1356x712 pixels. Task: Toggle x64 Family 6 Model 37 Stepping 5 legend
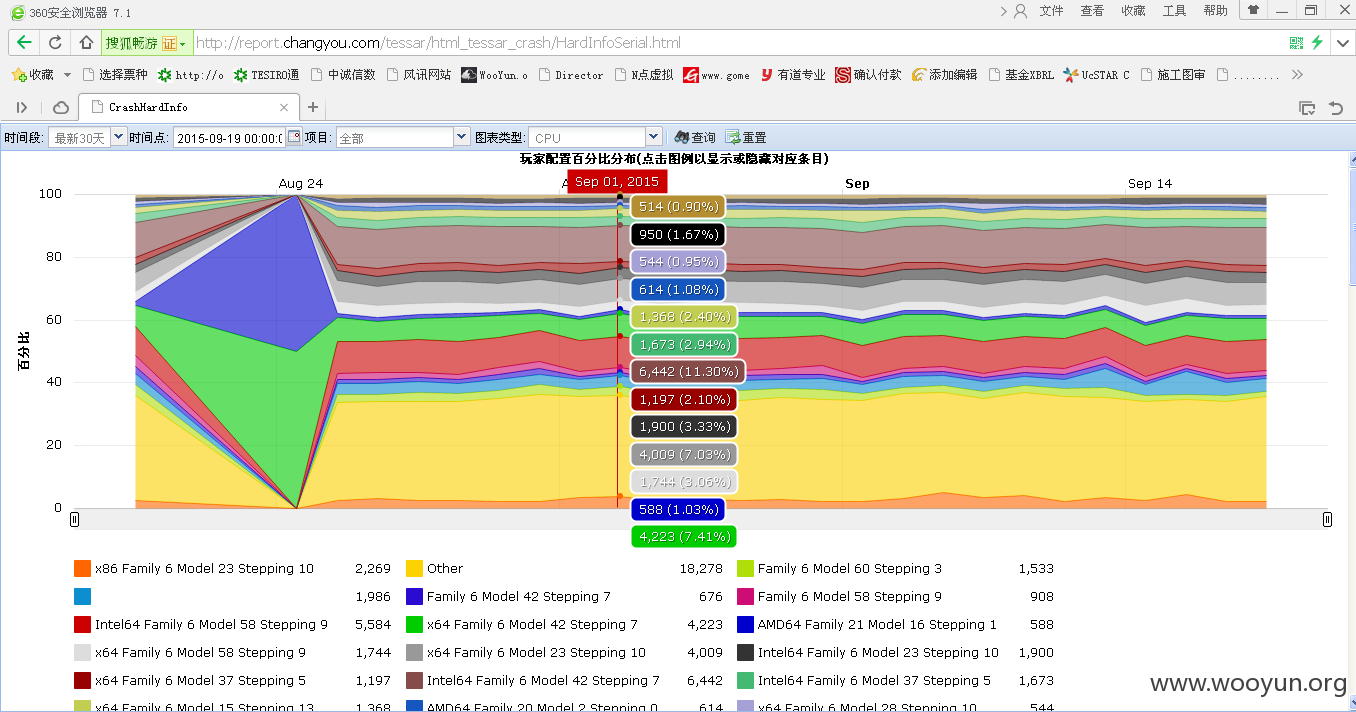(190, 680)
